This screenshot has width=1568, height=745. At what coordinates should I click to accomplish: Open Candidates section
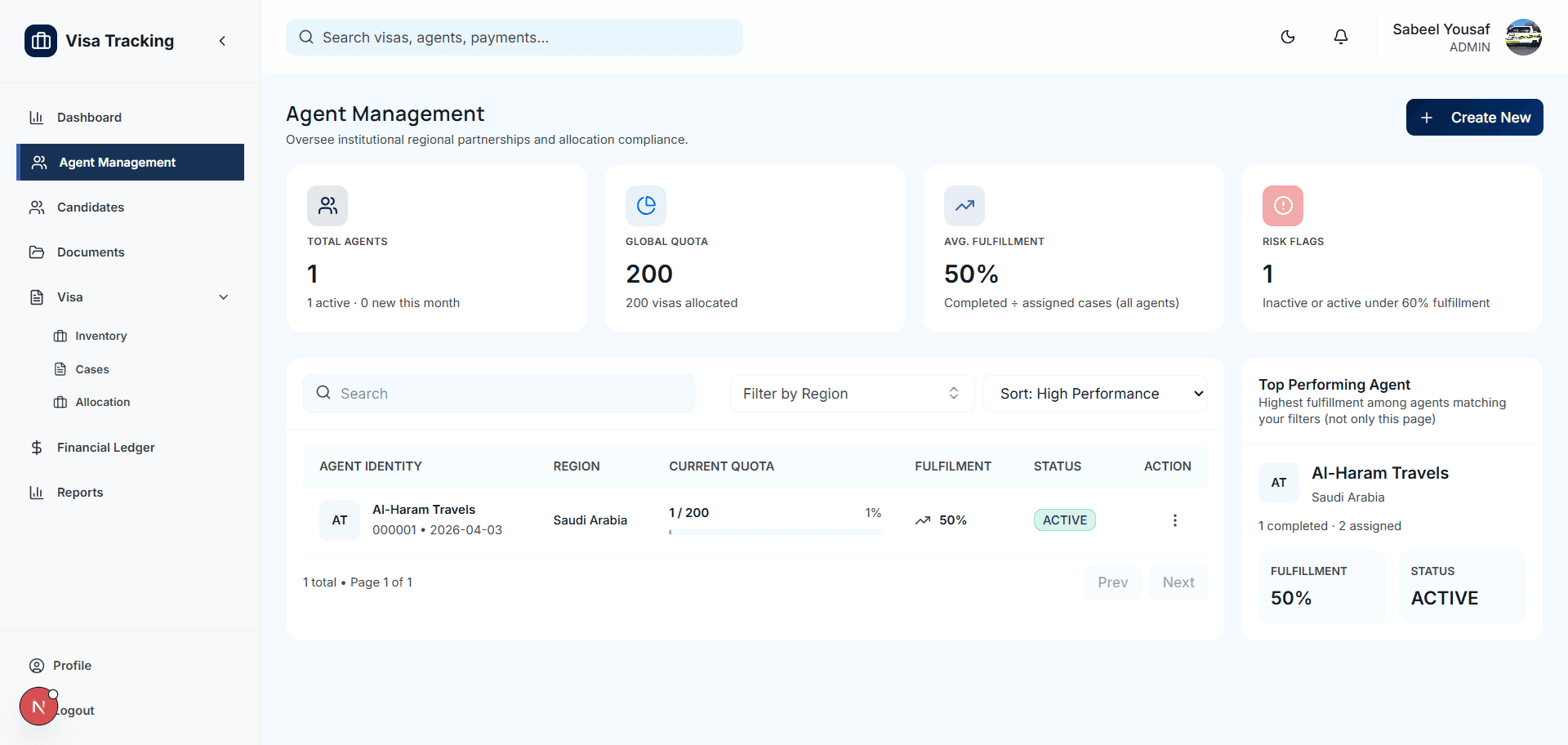point(131,207)
